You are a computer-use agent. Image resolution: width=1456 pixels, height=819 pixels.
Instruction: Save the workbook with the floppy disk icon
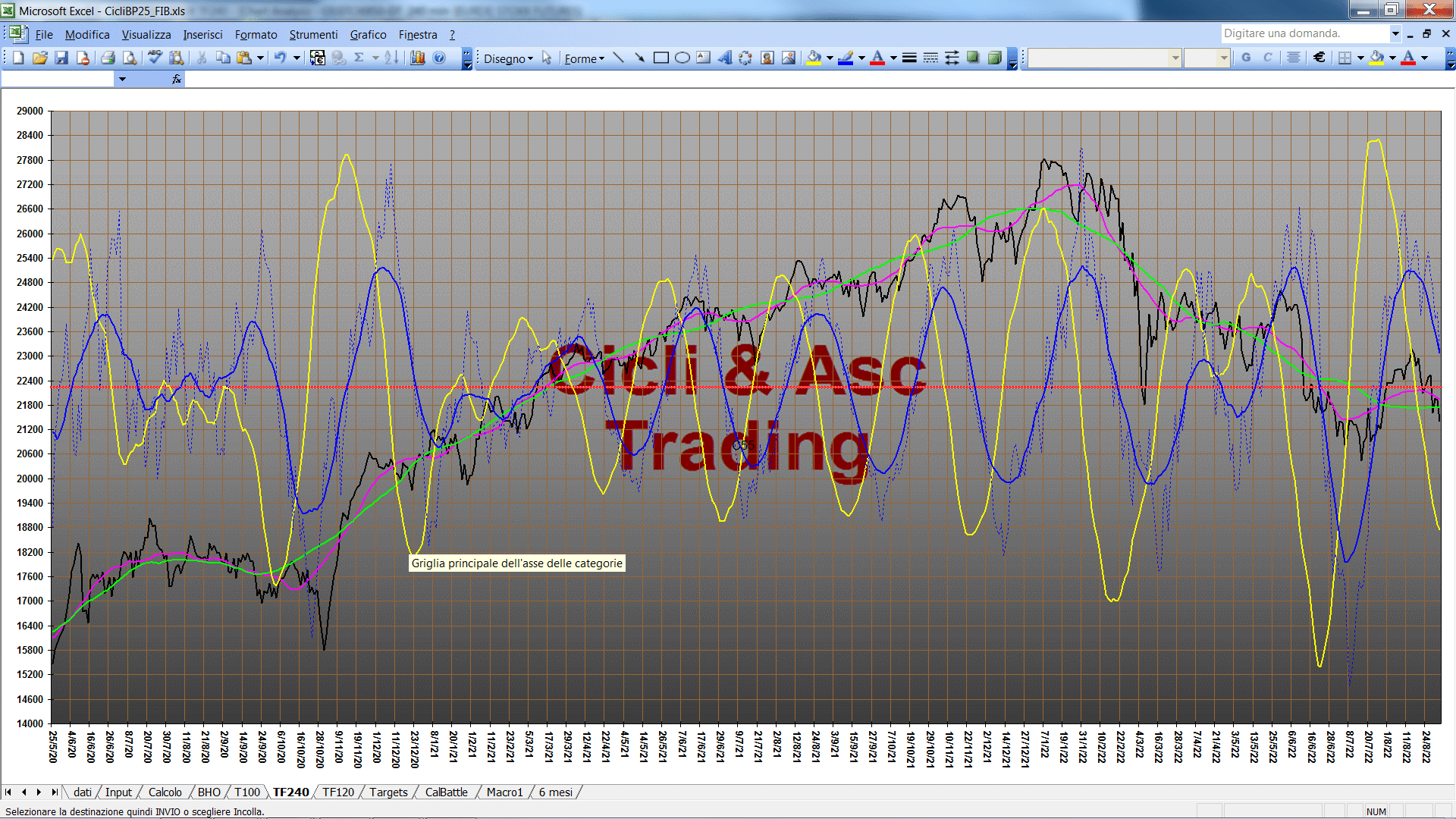pyautogui.click(x=61, y=58)
